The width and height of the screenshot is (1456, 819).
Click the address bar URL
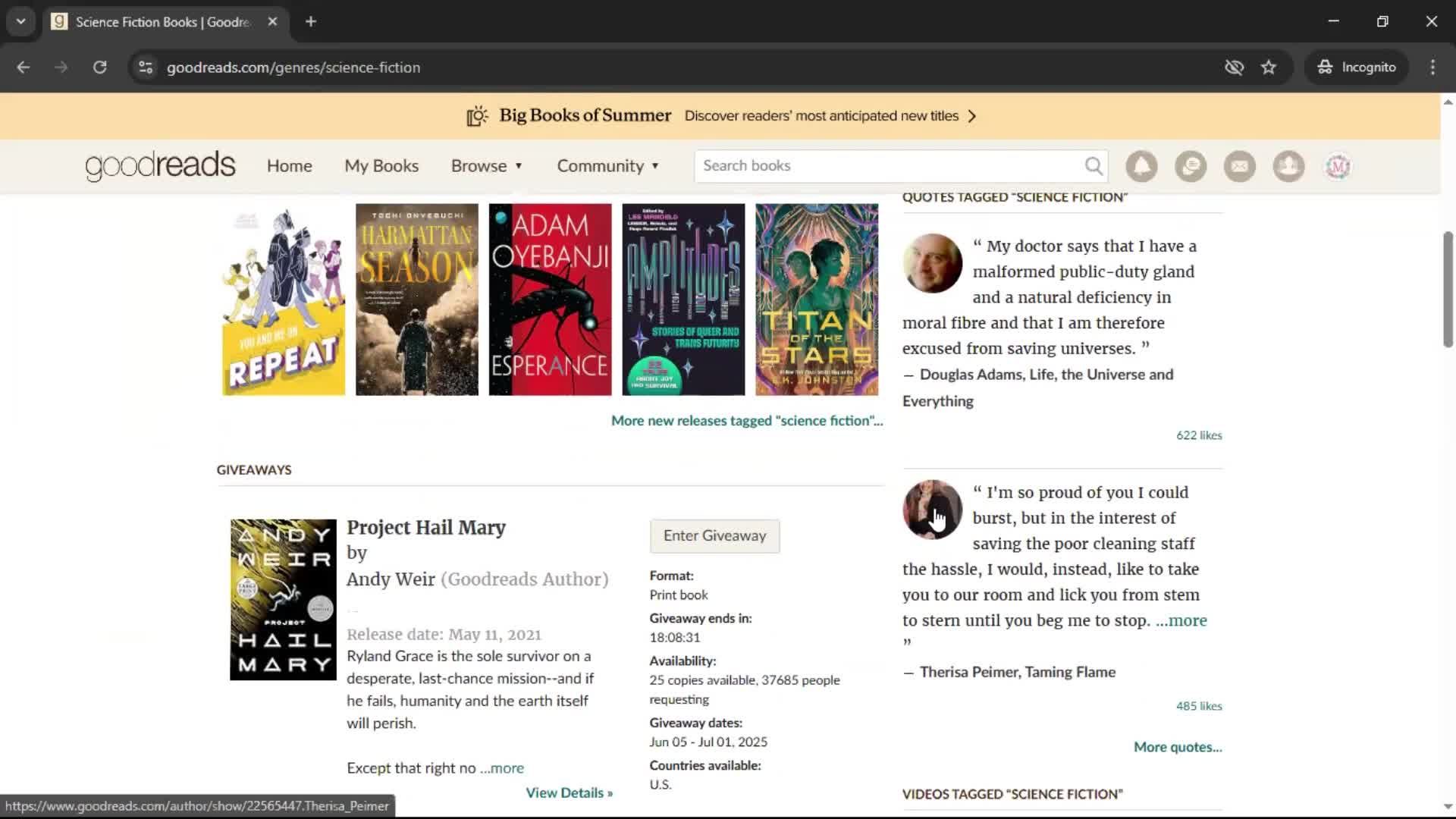coord(293,67)
